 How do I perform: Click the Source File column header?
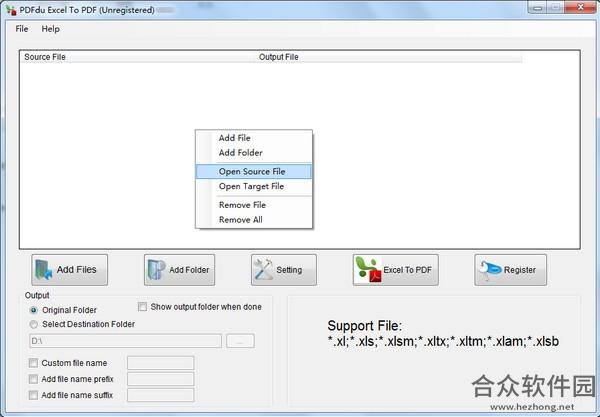(x=138, y=57)
